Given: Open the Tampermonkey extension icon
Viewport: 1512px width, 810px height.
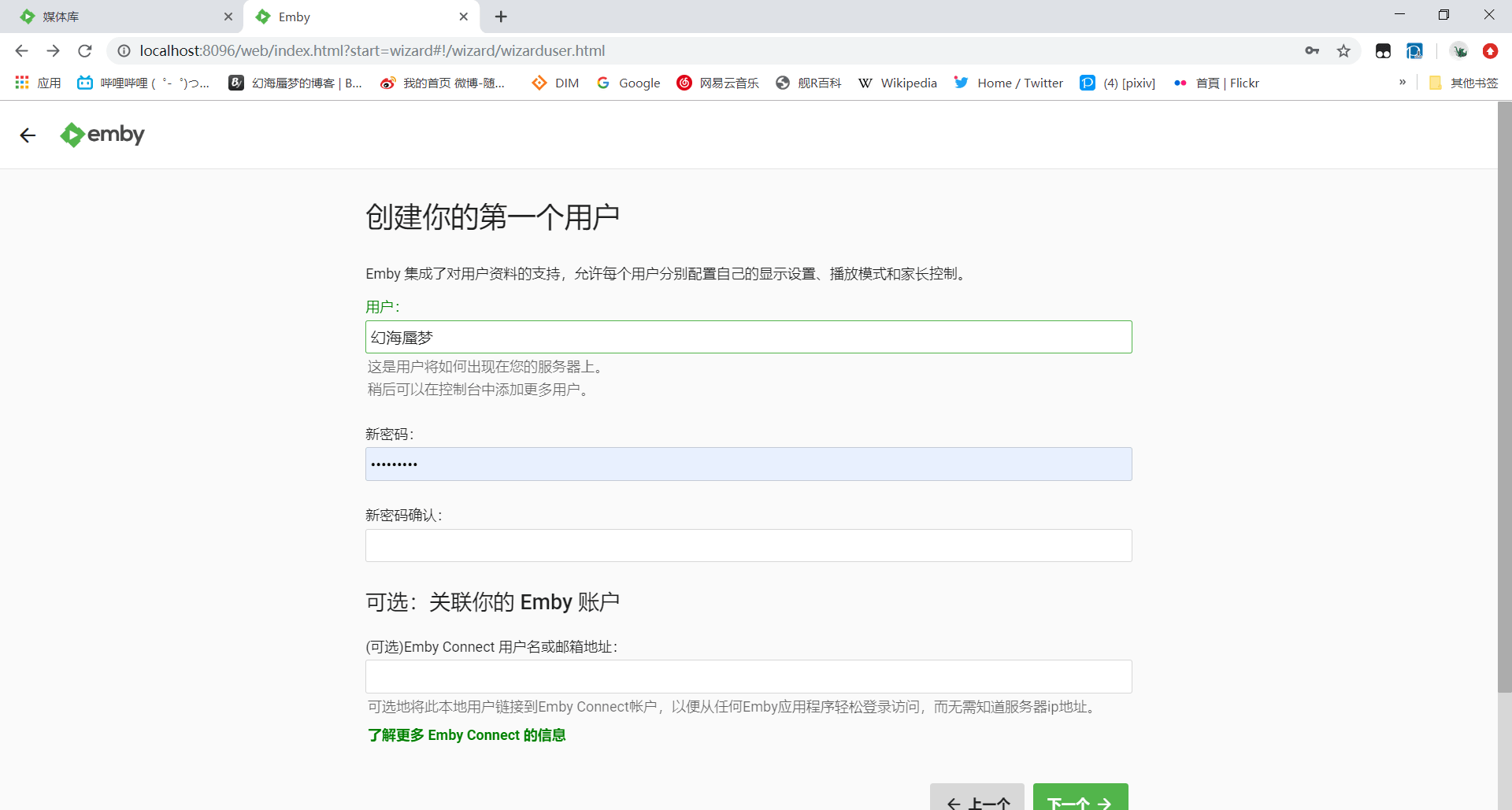Looking at the screenshot, I should pyautogui.click(x=1383, y=50).
